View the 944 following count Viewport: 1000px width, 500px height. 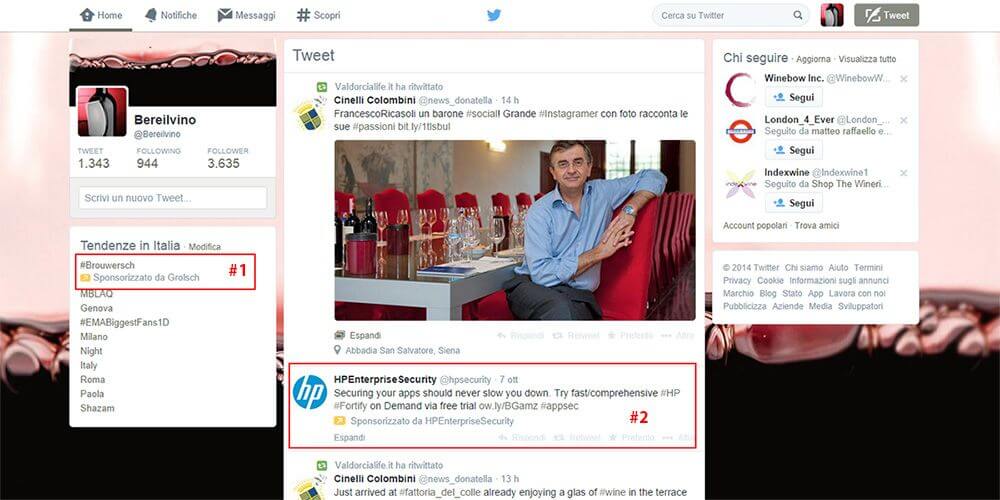(x=147, y=163)
